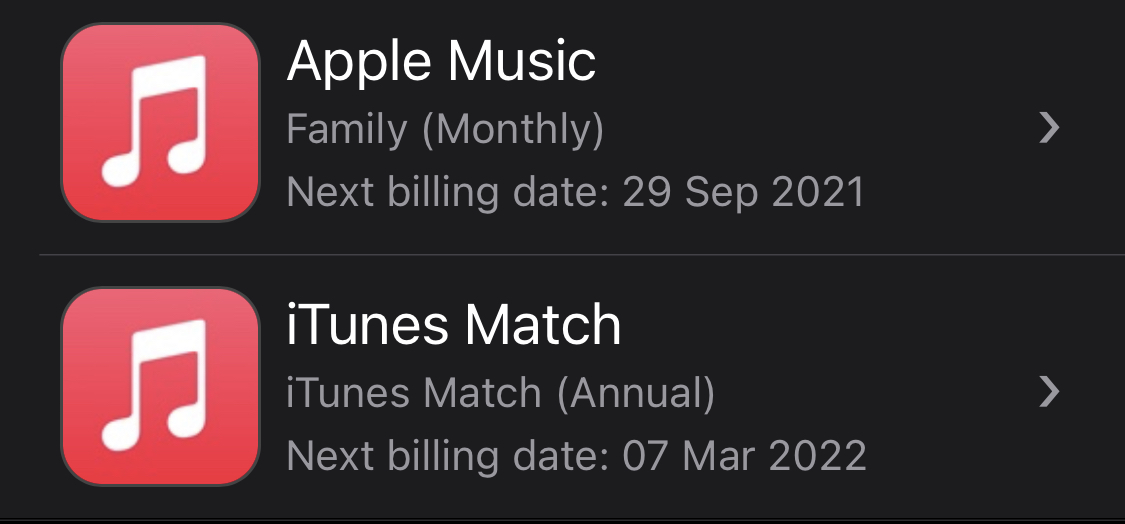Open the Apple Music subscription title
1125x524 pixels.
point(441,62)
